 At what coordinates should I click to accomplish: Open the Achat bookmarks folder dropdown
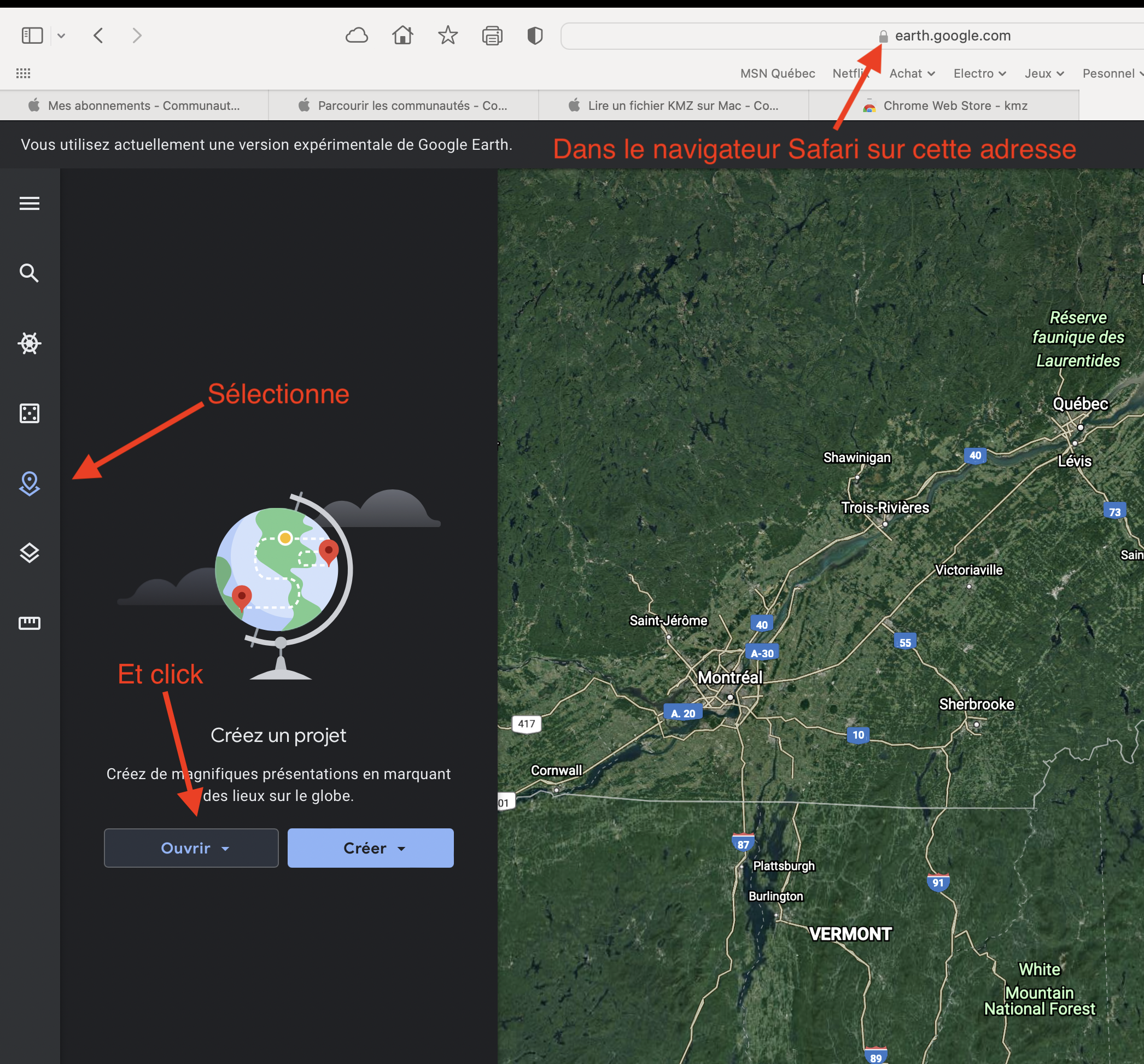(x=912, y=74)
